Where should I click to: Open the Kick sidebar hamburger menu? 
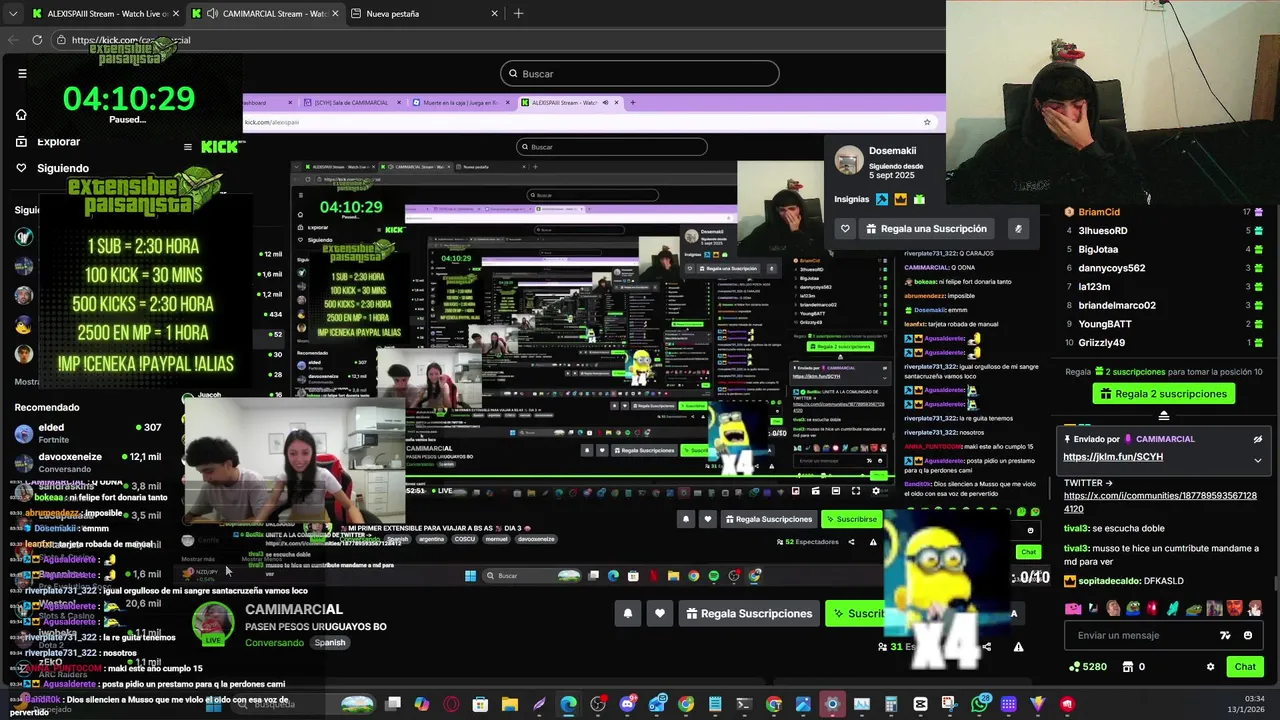point(22,73)
